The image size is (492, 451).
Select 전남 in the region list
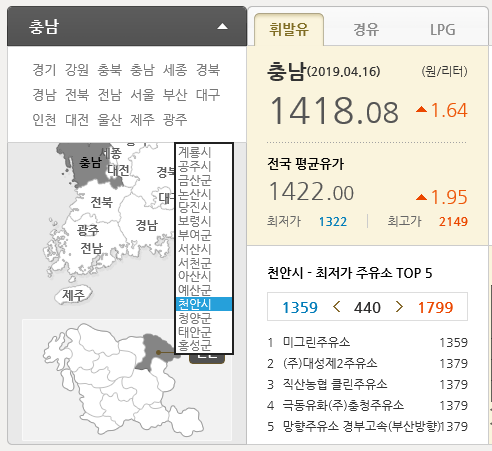(x=109, y=95)
